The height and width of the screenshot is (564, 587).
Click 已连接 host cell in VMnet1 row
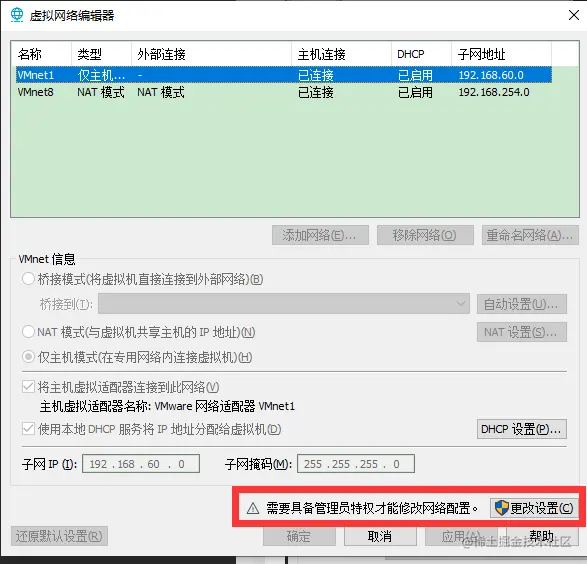pos(316,75)
